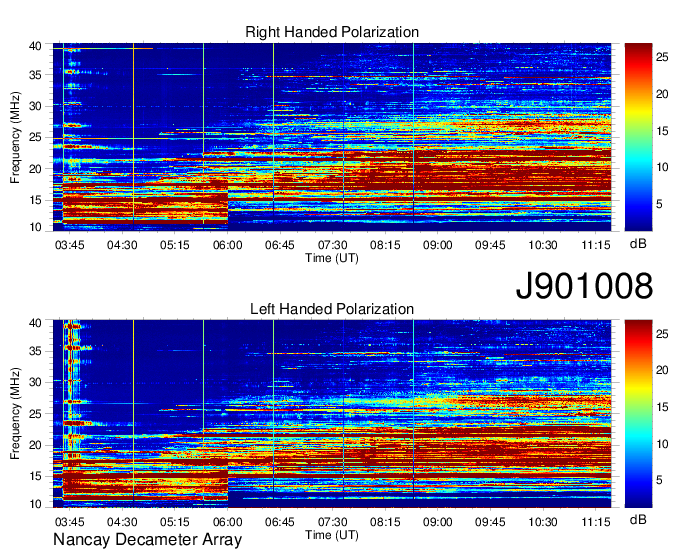The width and height of the screenshot is (680, 552).
Task: Click the "10" frequency tick of the Left Handed plot
Action: click(x=35, y=504)
